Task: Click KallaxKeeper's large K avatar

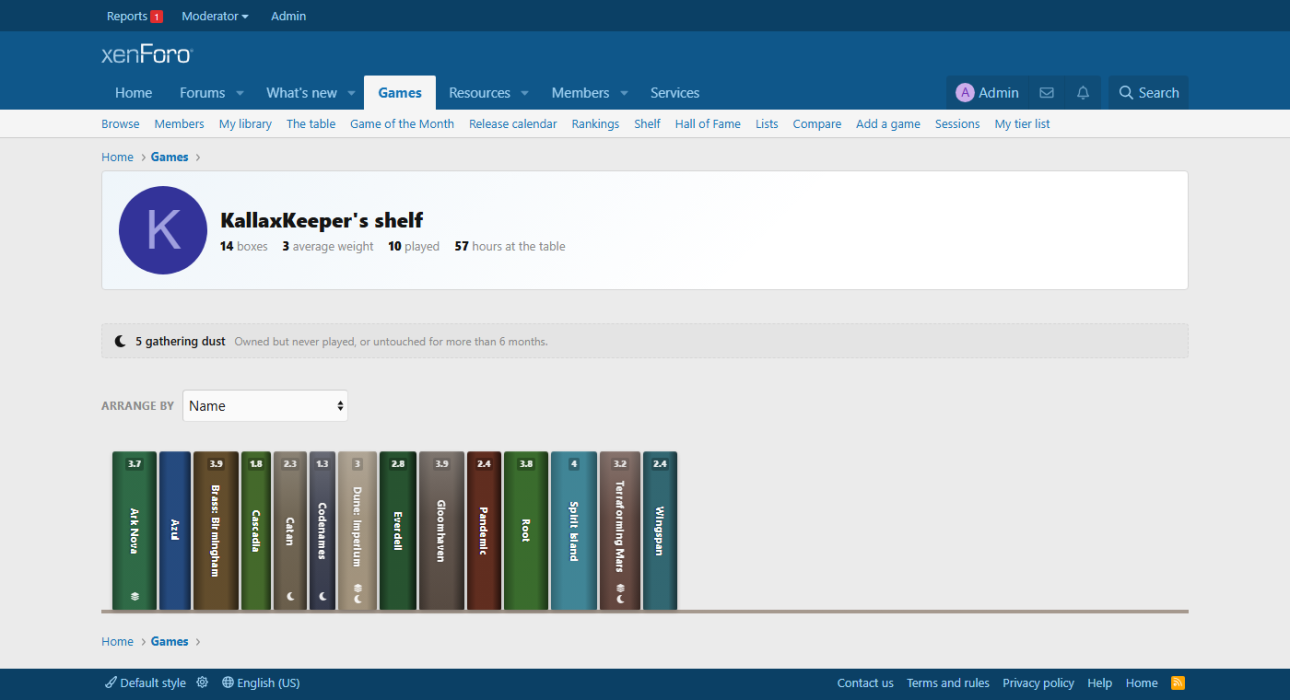Action: click(163, 230)
